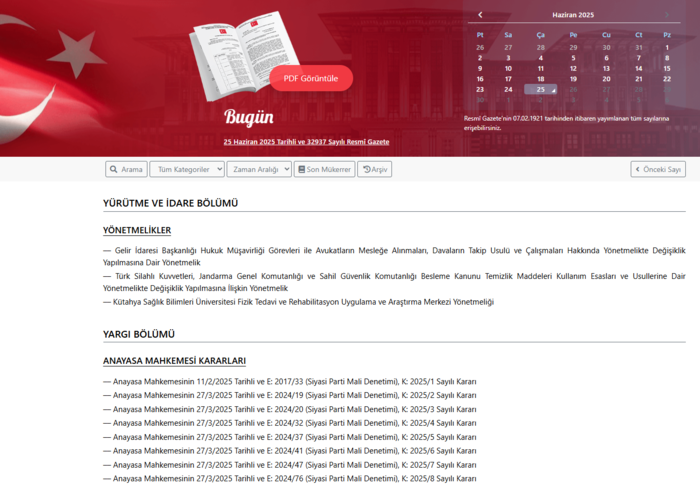700x486 pixels.
Task: Choose June 15 in calendar
Action: (667, 68)
